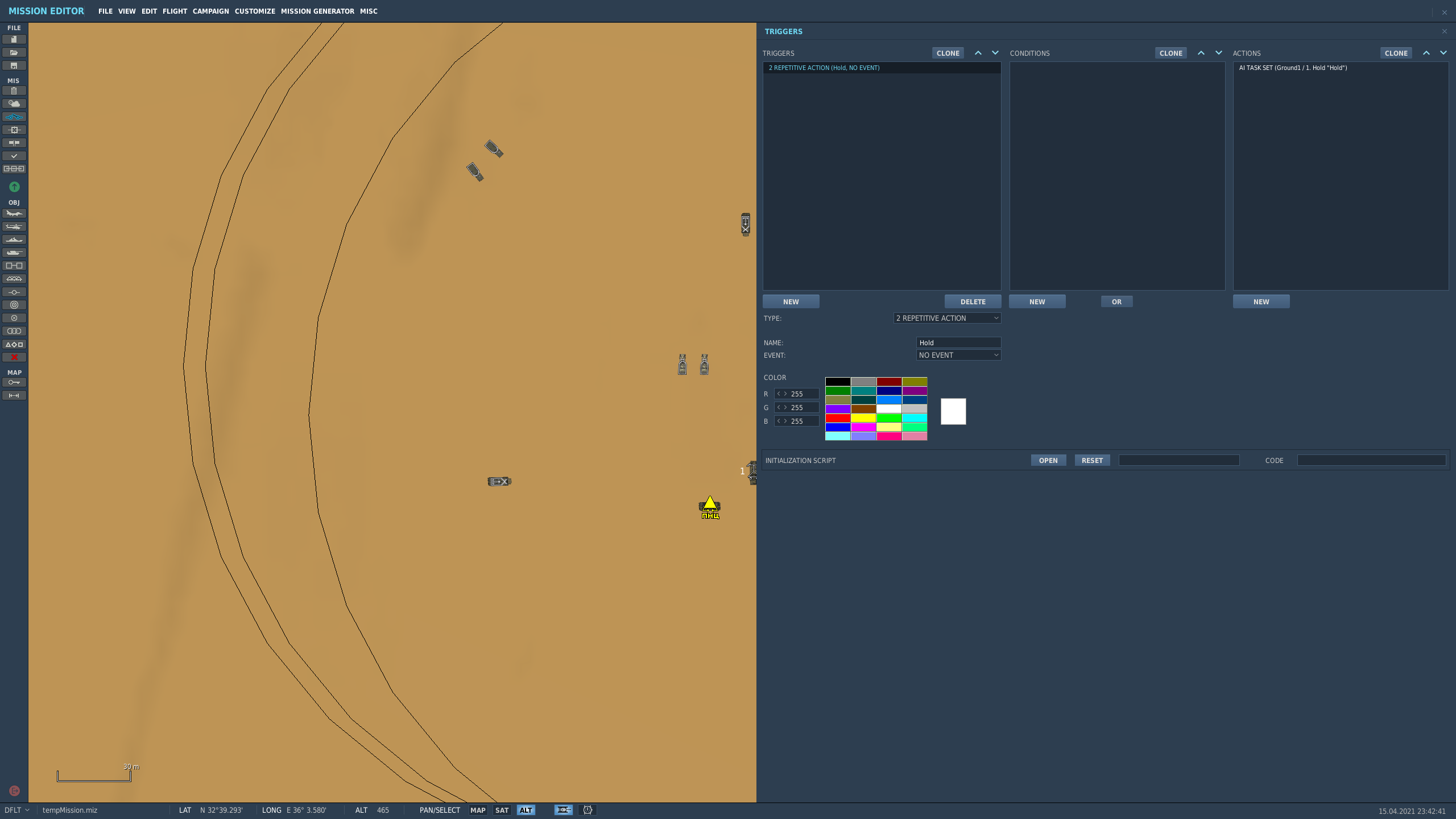
Task: Click the checkmark icon in MIS section
Action: [x=14, y=156]
